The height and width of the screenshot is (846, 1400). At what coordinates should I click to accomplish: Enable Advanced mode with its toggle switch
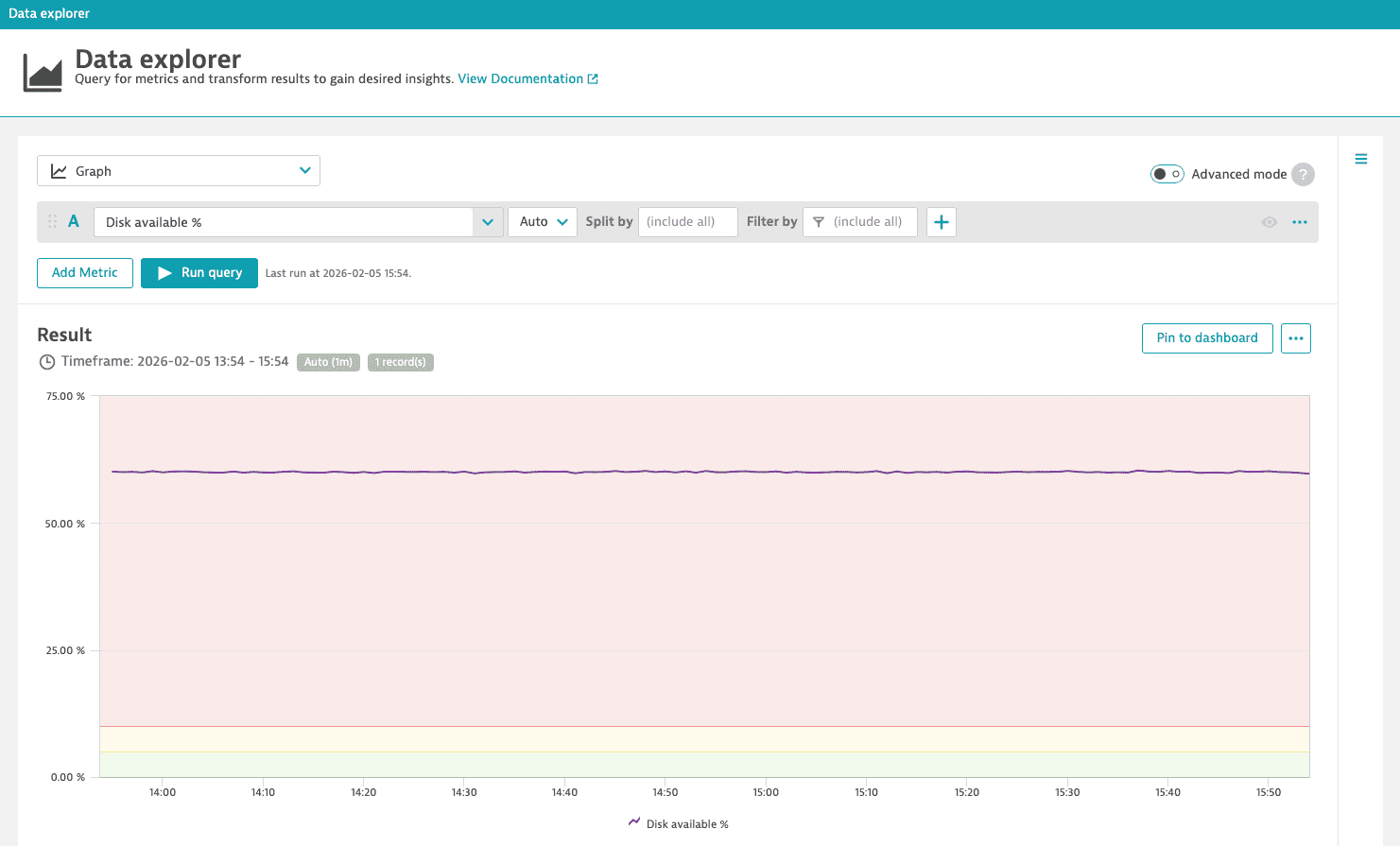1167,174
